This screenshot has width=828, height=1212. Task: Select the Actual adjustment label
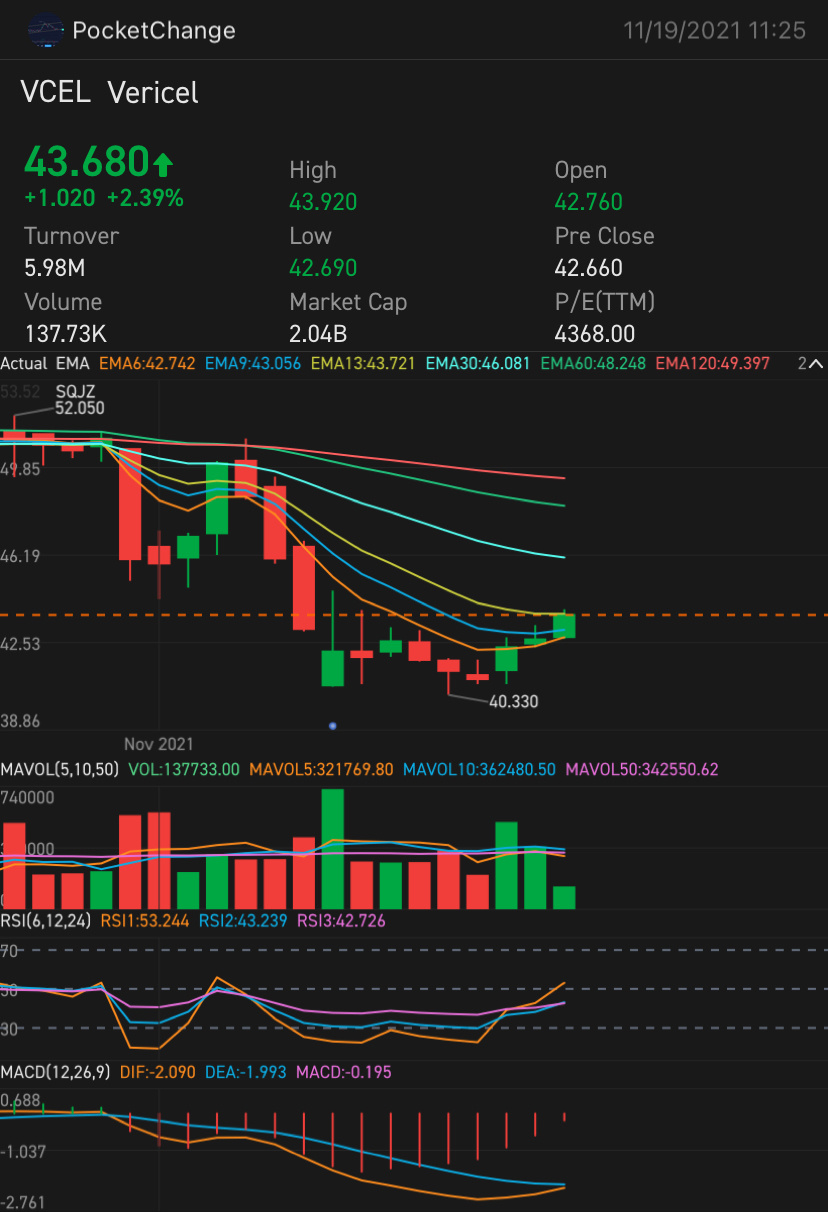coord(23,364)
